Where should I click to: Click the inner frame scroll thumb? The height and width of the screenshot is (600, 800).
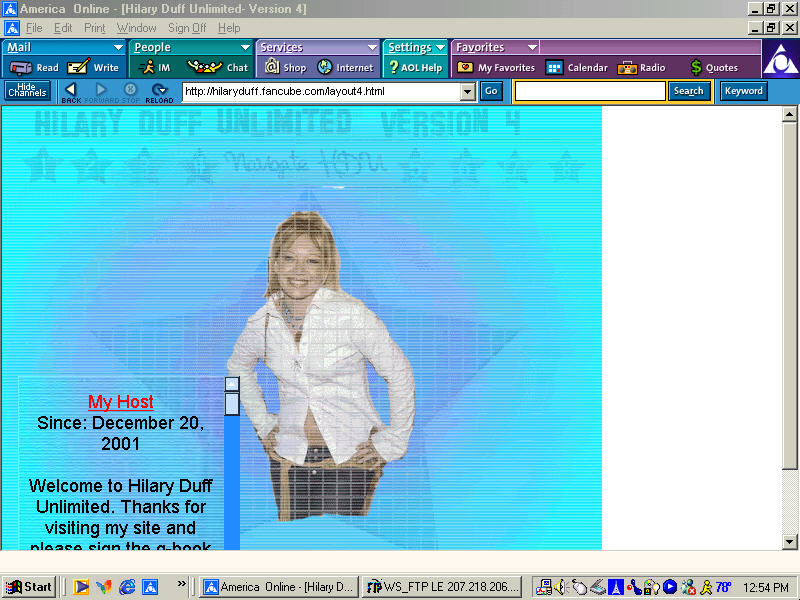point(232,404)
